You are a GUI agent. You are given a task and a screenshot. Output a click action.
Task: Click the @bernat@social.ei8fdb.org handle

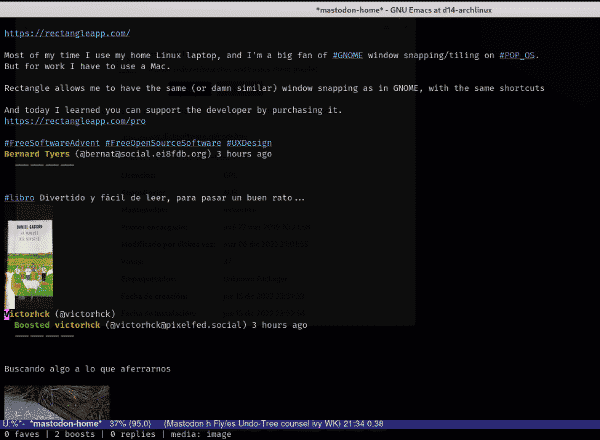[x=143, y=154]
